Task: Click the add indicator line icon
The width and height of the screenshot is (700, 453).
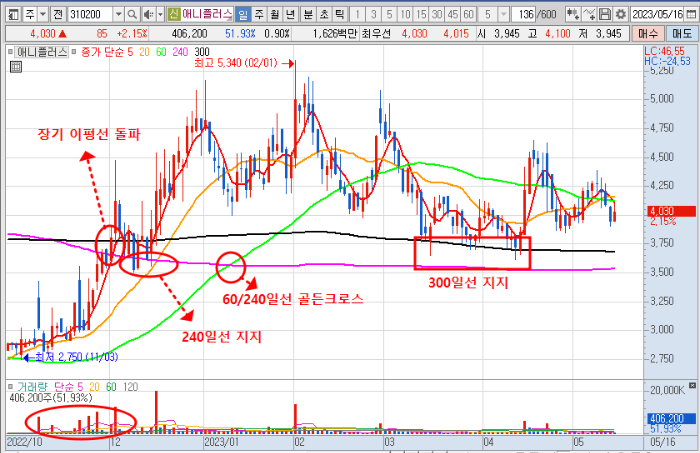Action: 589,15
